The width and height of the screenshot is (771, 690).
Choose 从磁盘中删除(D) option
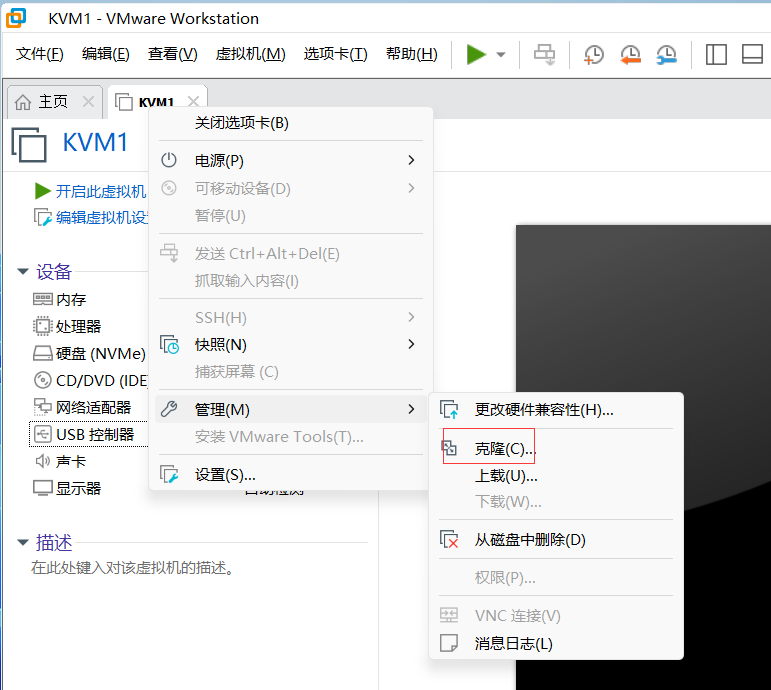(556, 540)
